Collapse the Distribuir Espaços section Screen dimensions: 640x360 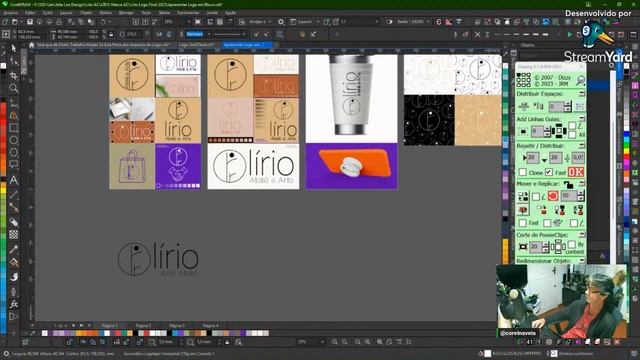(582, 94)
